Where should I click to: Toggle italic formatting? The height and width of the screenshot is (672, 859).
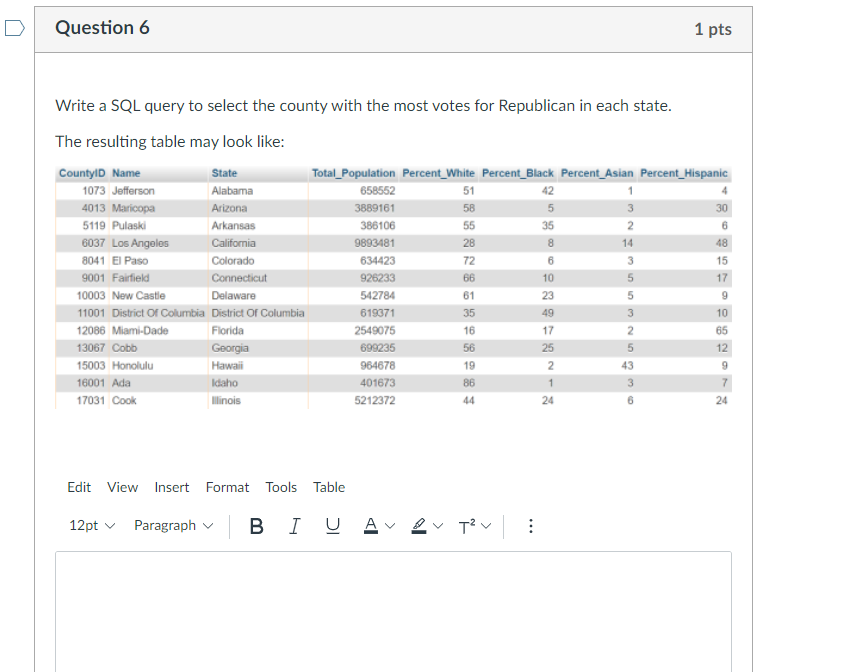point(294,526)
